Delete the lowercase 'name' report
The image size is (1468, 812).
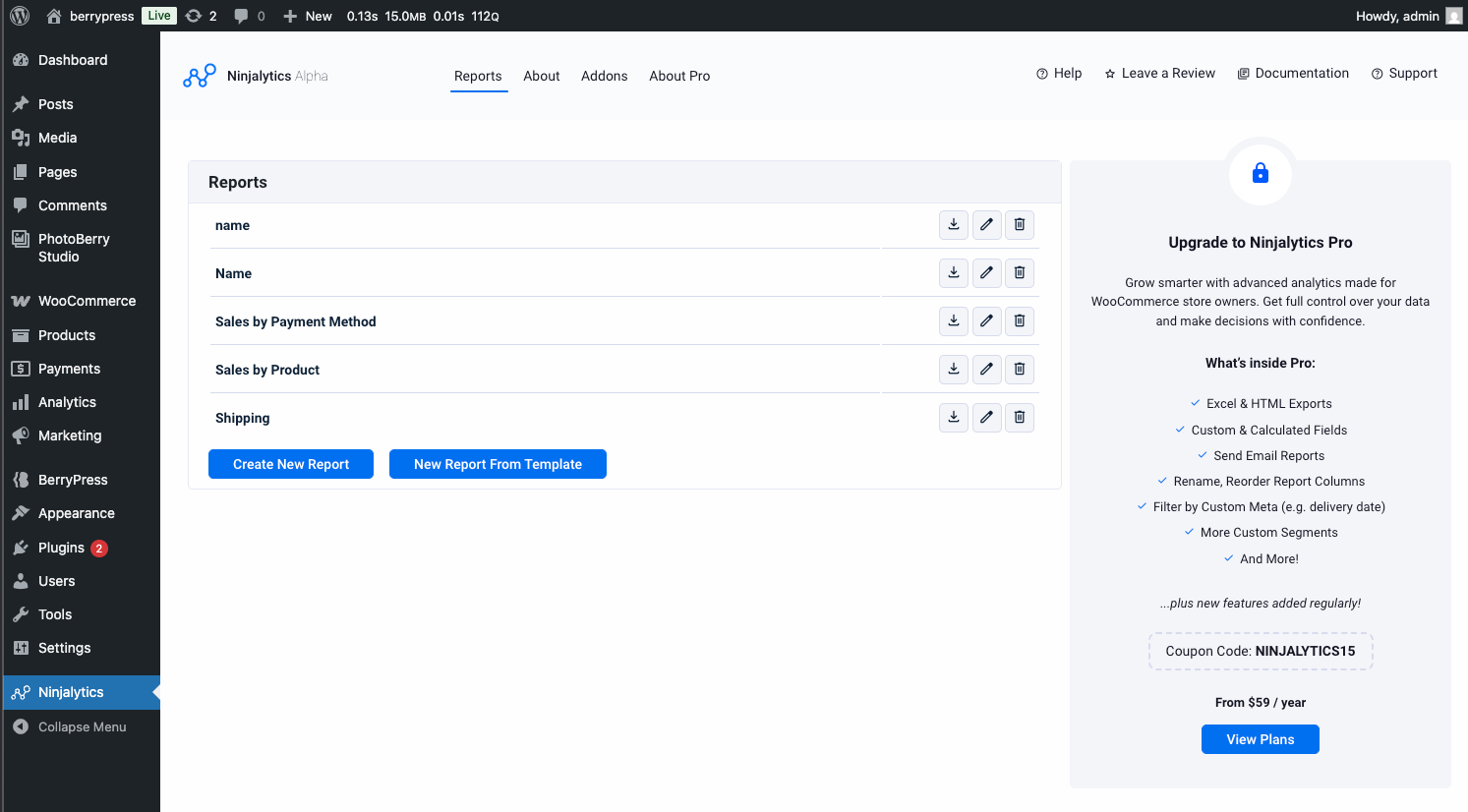point(1020,224)
